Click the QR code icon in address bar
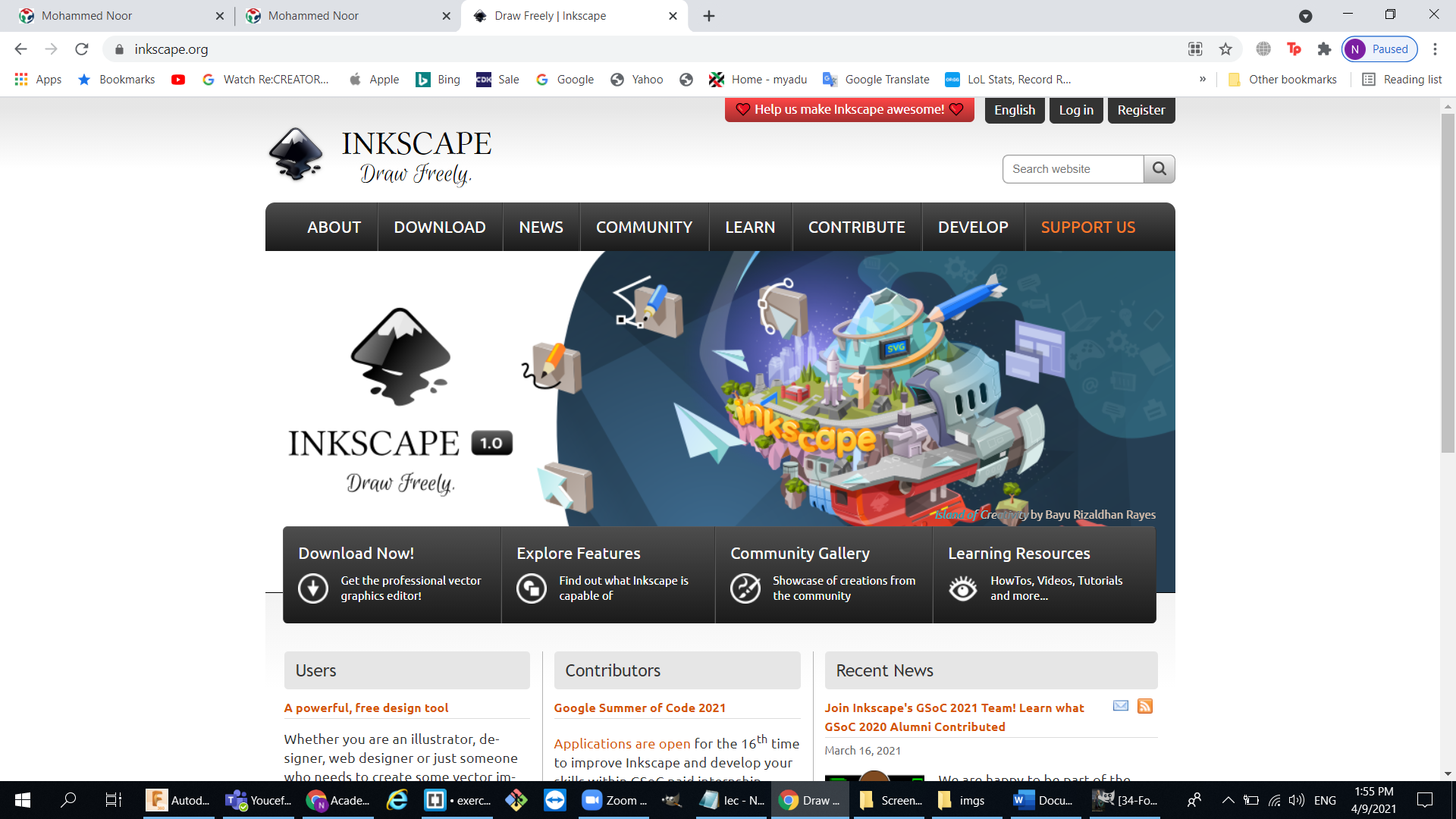Image resolution: width=1456 pixels, height=819 pixels. click(1195, 49)
